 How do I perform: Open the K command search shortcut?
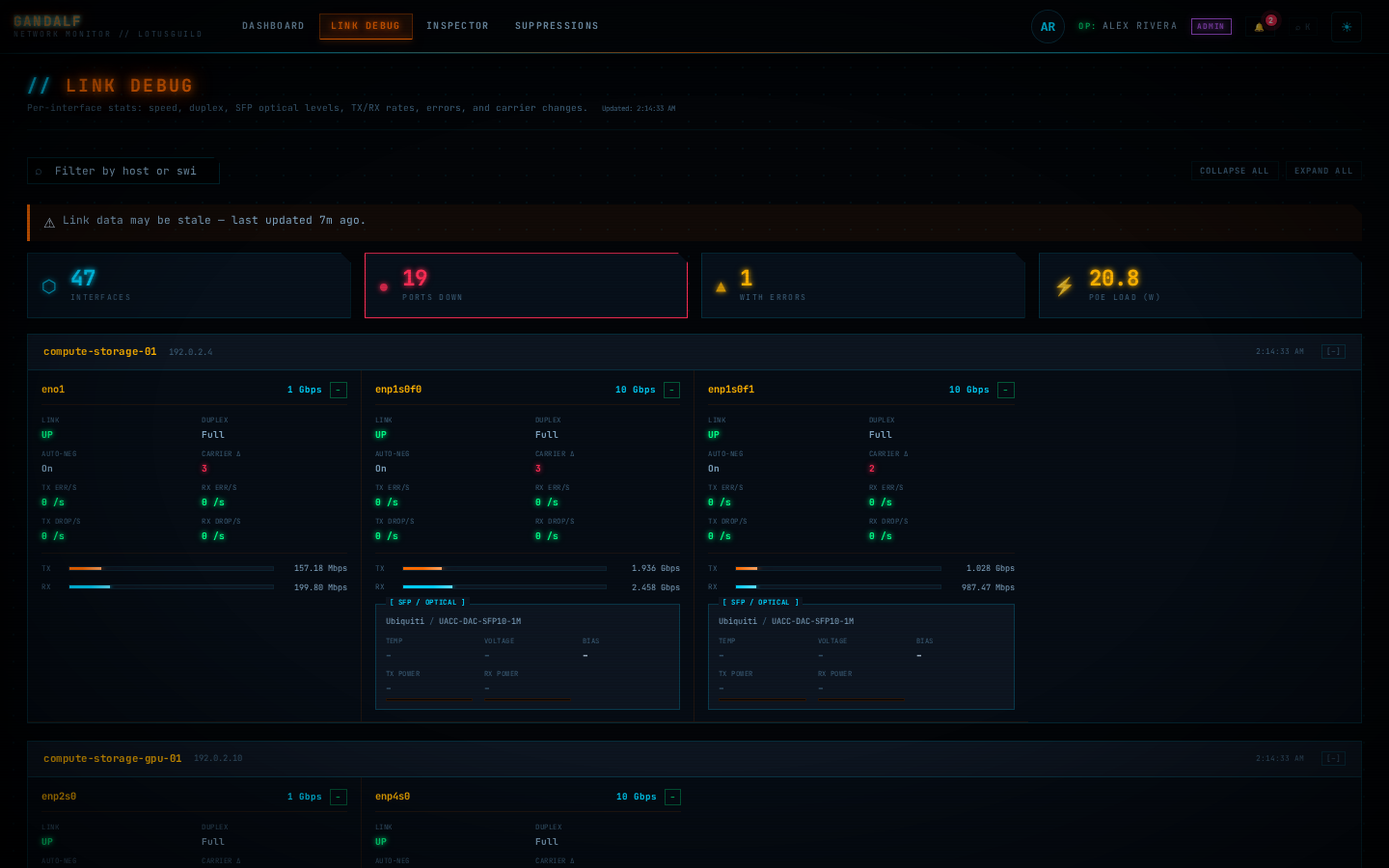coord(1303,27)
